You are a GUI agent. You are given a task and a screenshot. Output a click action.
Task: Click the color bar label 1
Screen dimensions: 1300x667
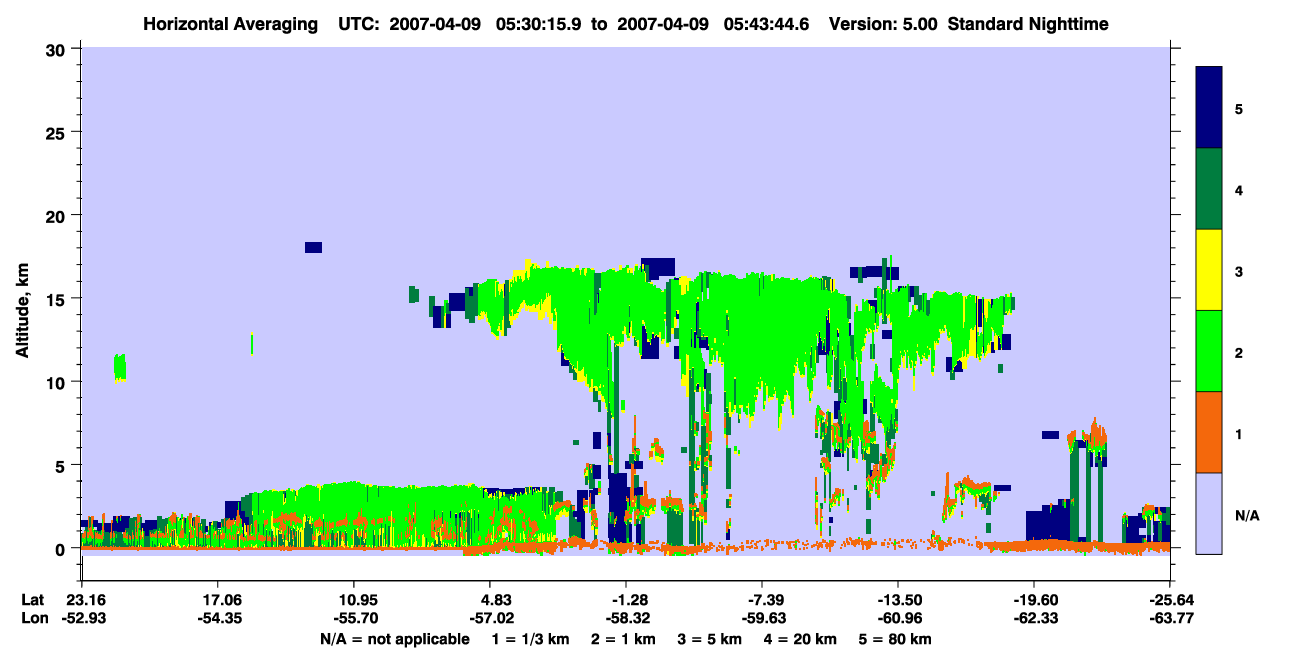point(1239,432)
